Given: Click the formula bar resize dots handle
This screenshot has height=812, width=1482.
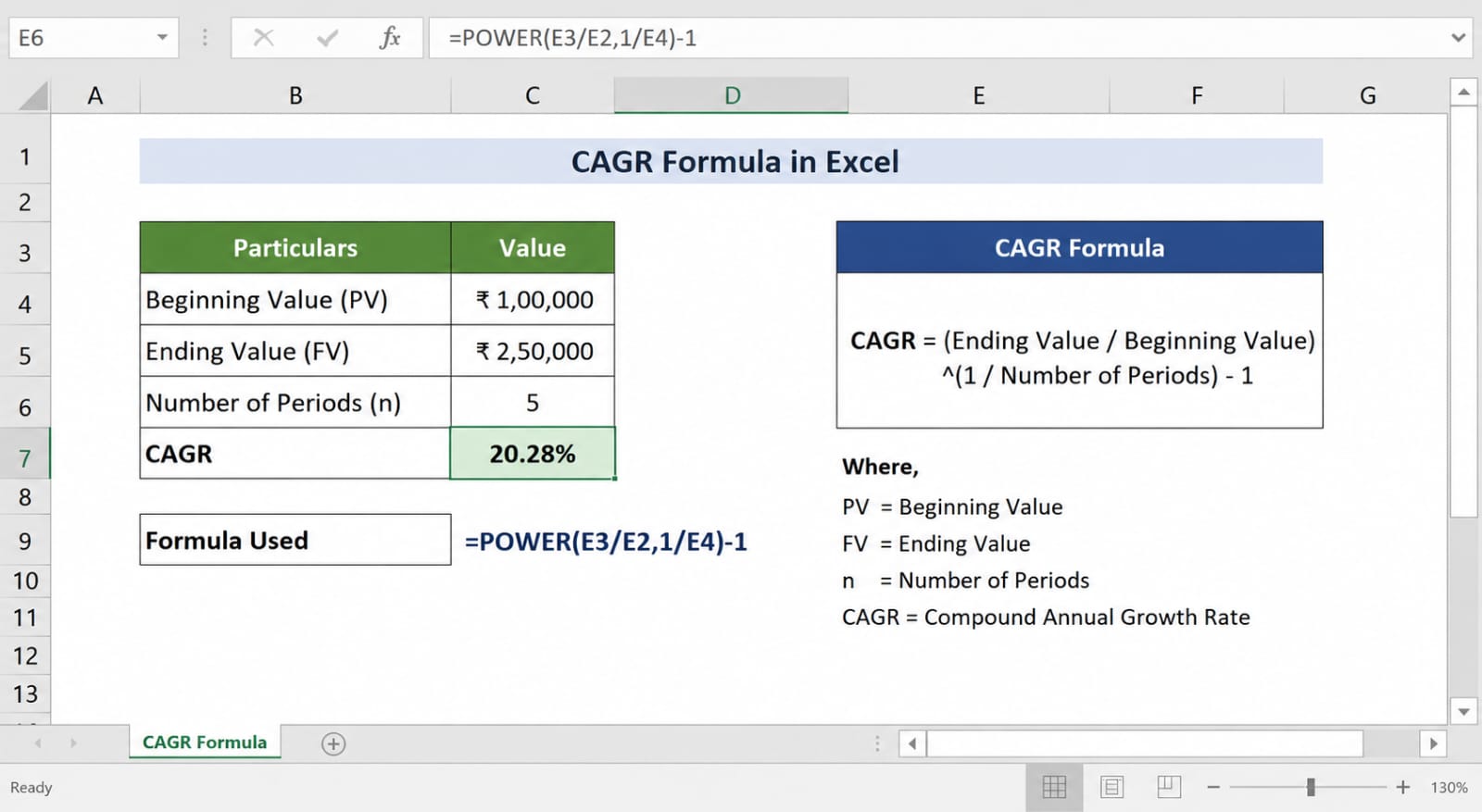Looking at the screenshot, I should click(205, 38).
